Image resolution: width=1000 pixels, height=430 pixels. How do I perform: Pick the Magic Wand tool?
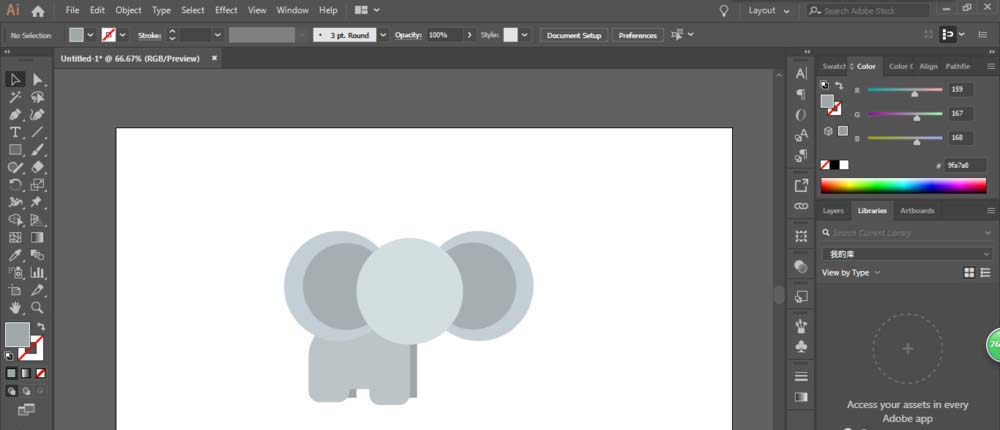tap(15, 97)
